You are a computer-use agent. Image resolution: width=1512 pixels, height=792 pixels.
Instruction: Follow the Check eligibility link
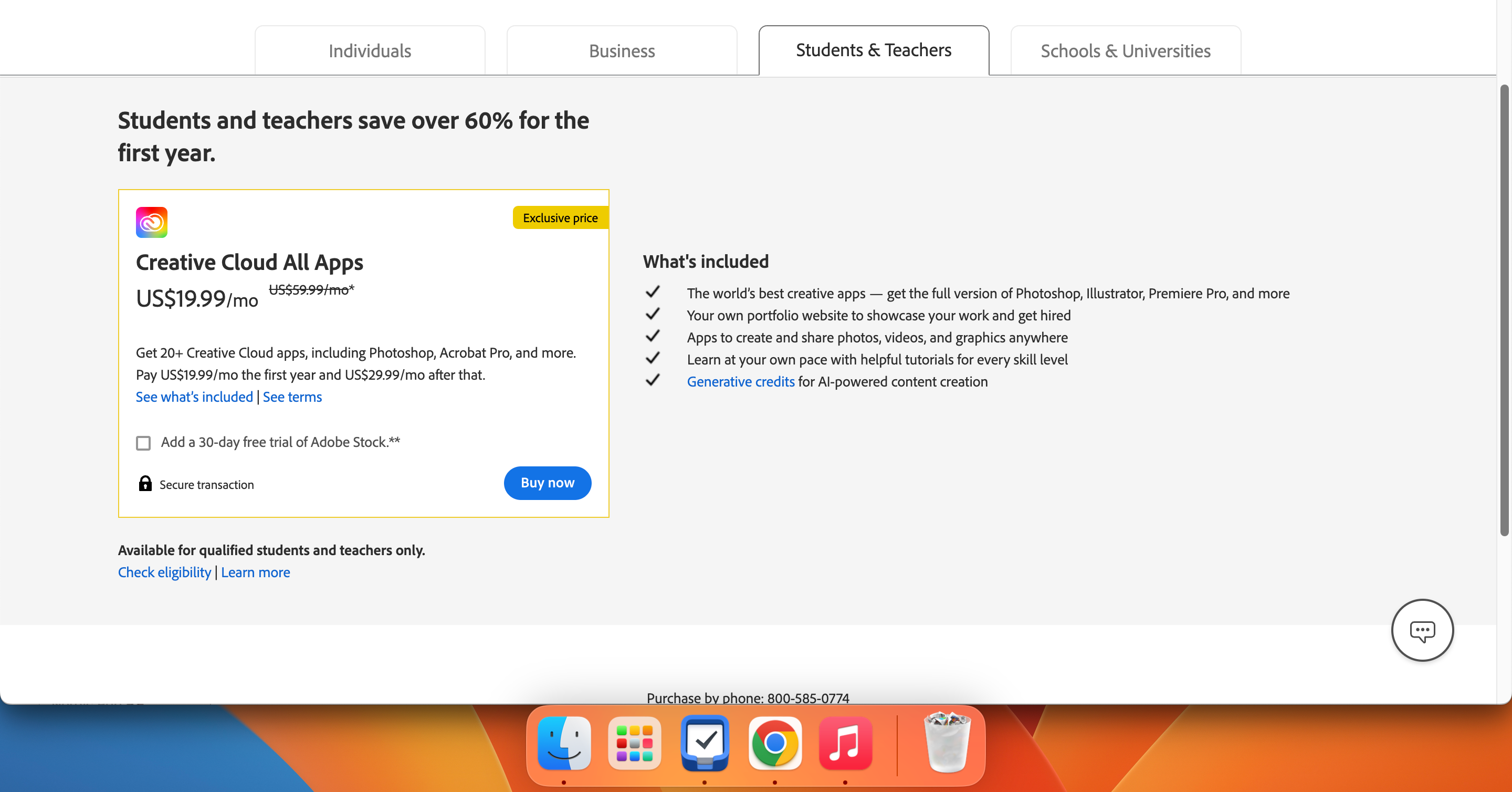click(x=164, y=572)
